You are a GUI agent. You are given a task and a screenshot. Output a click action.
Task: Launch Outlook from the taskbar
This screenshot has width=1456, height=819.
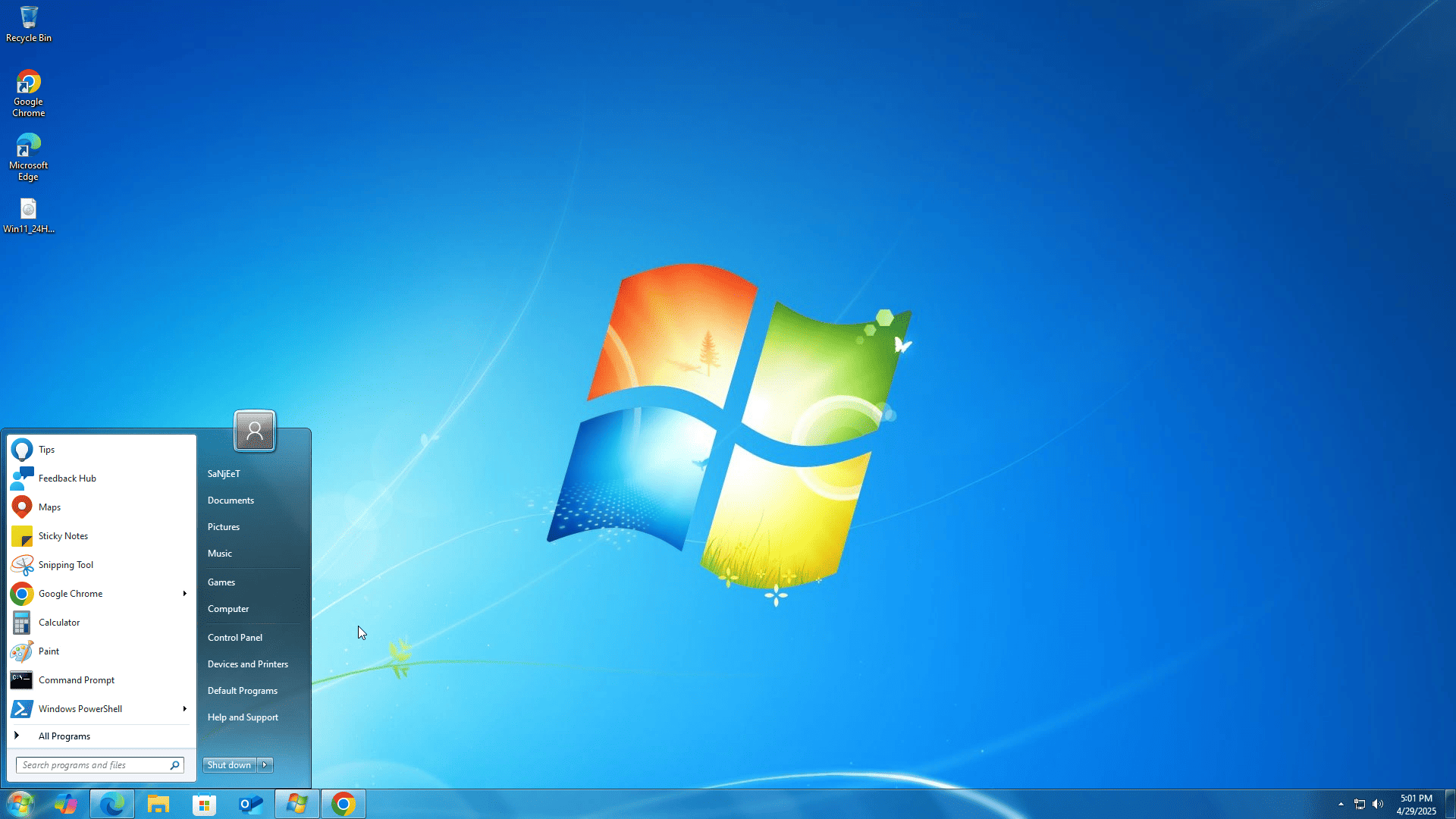coord(250,803)
